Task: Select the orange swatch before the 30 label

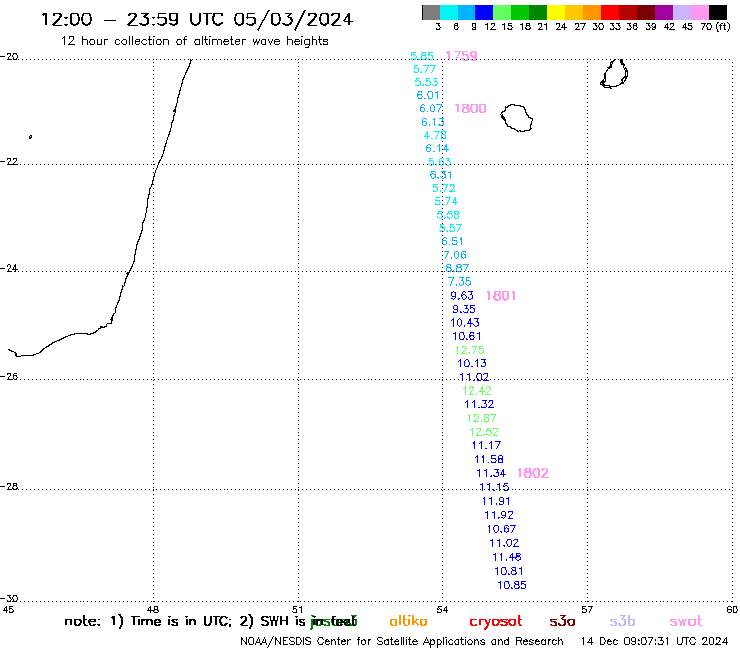Action: [592, 12]
